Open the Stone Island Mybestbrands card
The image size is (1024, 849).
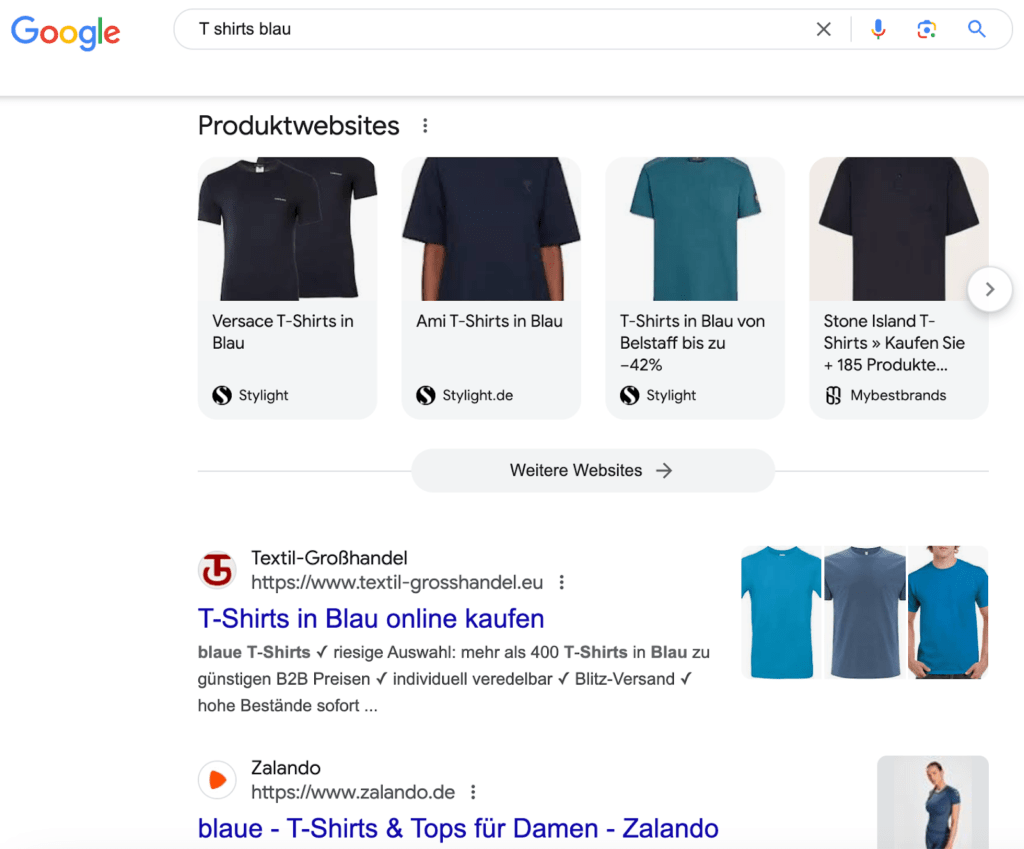point(898,288)
